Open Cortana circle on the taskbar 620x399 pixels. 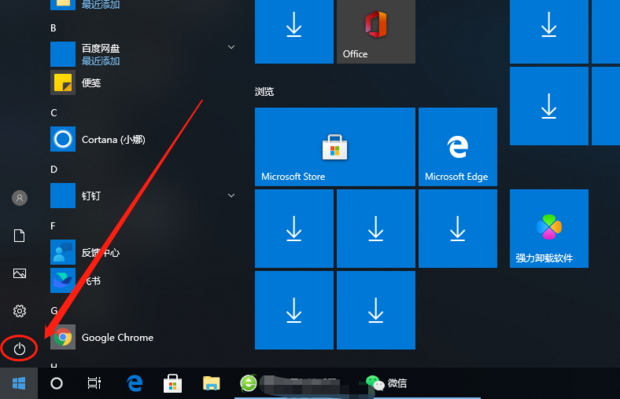click(x=57, y=383)
